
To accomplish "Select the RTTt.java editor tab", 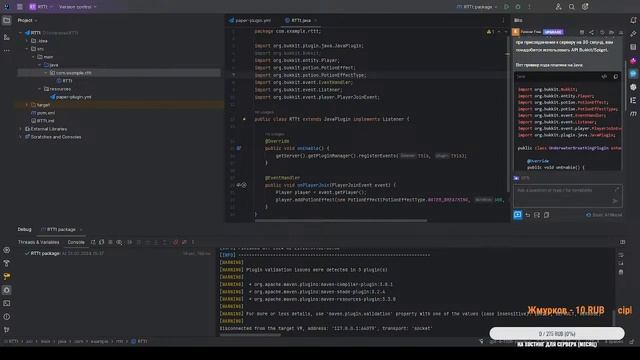I will [x=301, y=20].
